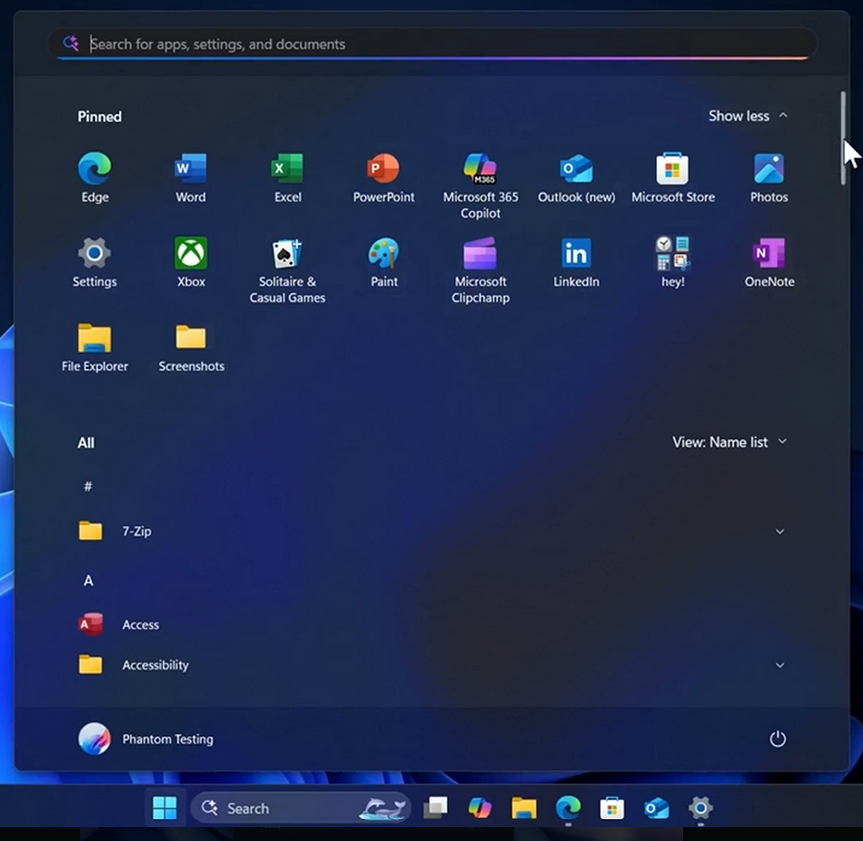This screenshot has height=841, width=863.
Task: Open Task View from the taskbar
Action: point(435,808)
